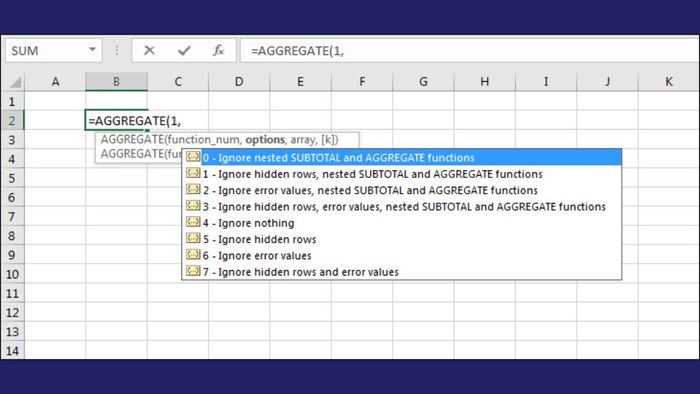
Task: Select option 5 - Ignore hidden rows
Action: pos(402,239)
